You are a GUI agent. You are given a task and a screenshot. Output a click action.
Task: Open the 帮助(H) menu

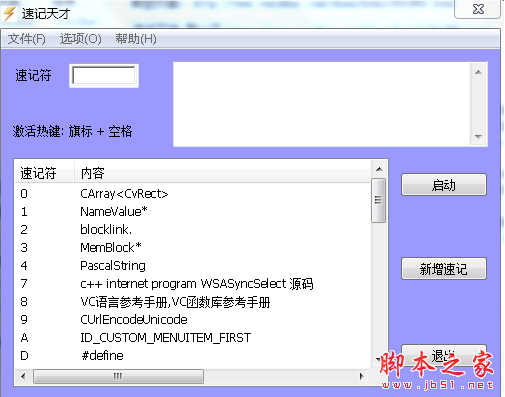pos(136,39)
